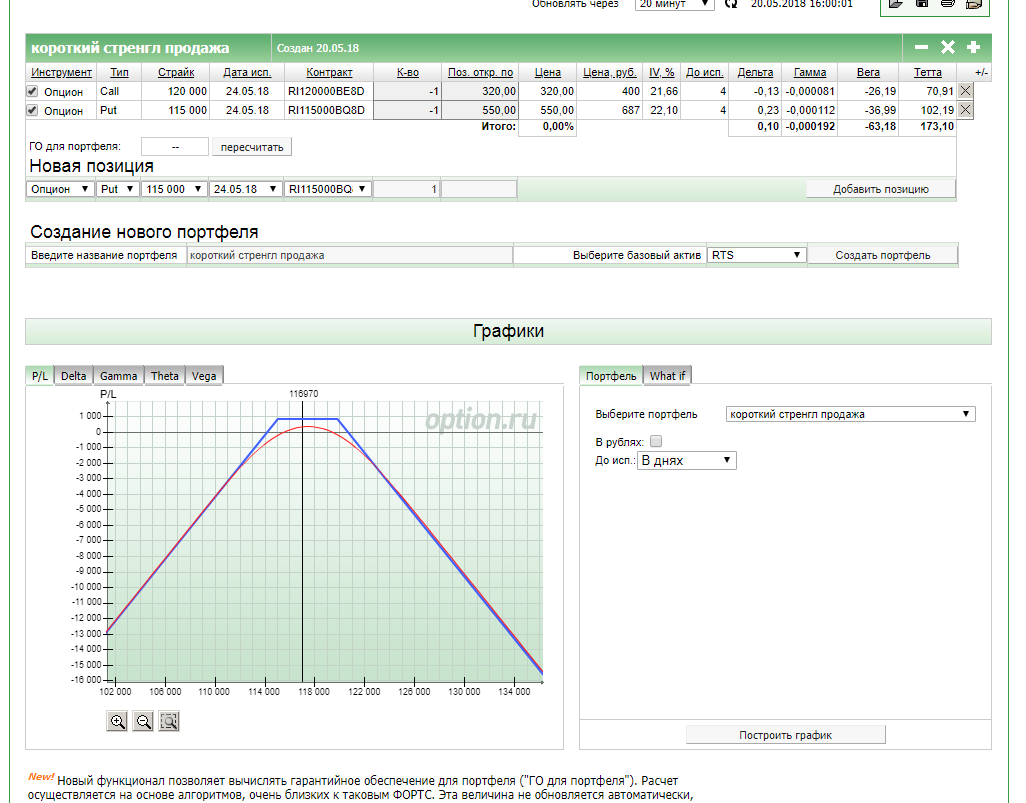Switch to the Vega chart tab
Viewport: 1026px width, 803px height.
pos(203,376)
